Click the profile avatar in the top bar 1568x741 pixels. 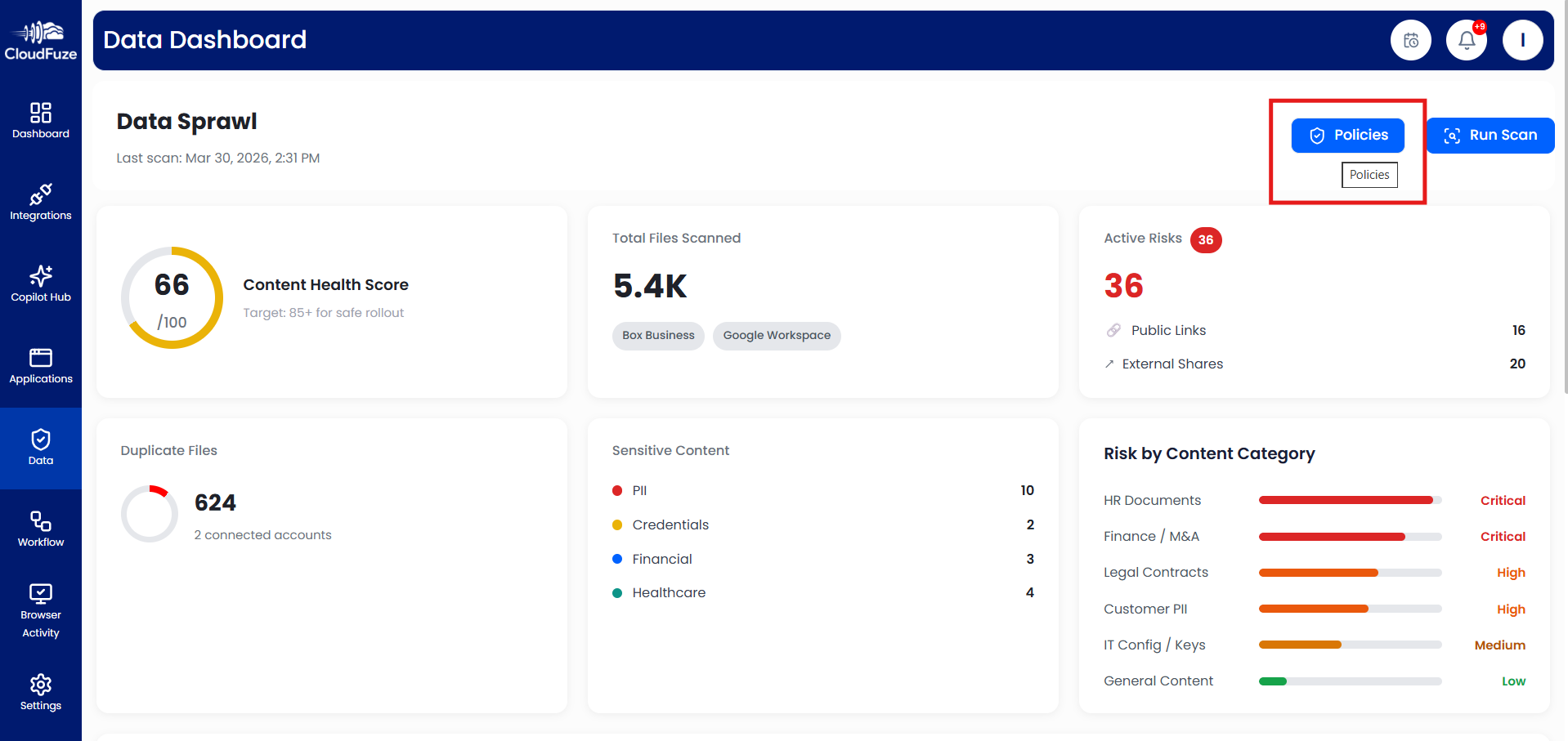click(x=1522, y=39)
